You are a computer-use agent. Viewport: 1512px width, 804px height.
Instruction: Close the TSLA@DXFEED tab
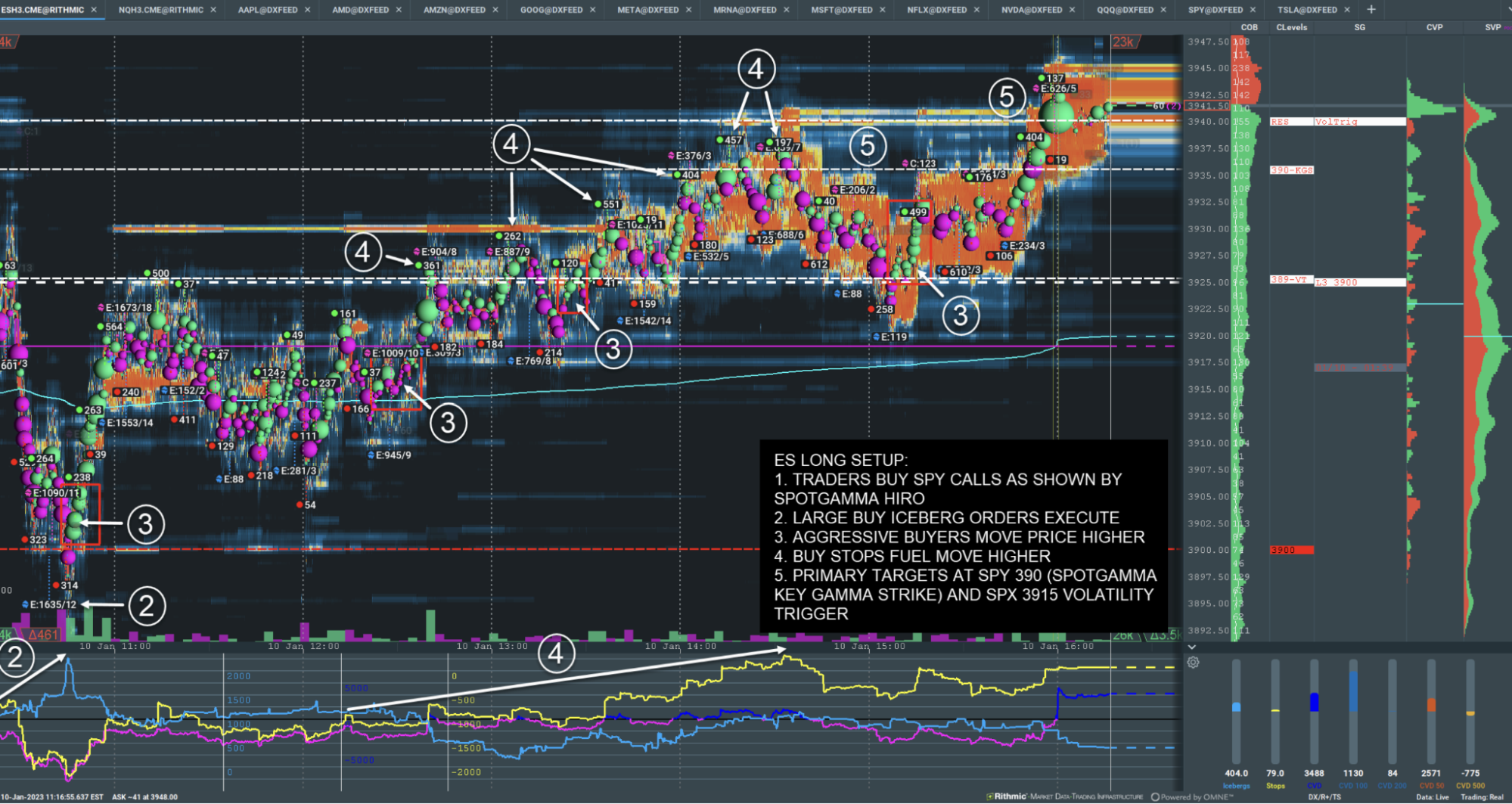click(x=1347, y=10)
